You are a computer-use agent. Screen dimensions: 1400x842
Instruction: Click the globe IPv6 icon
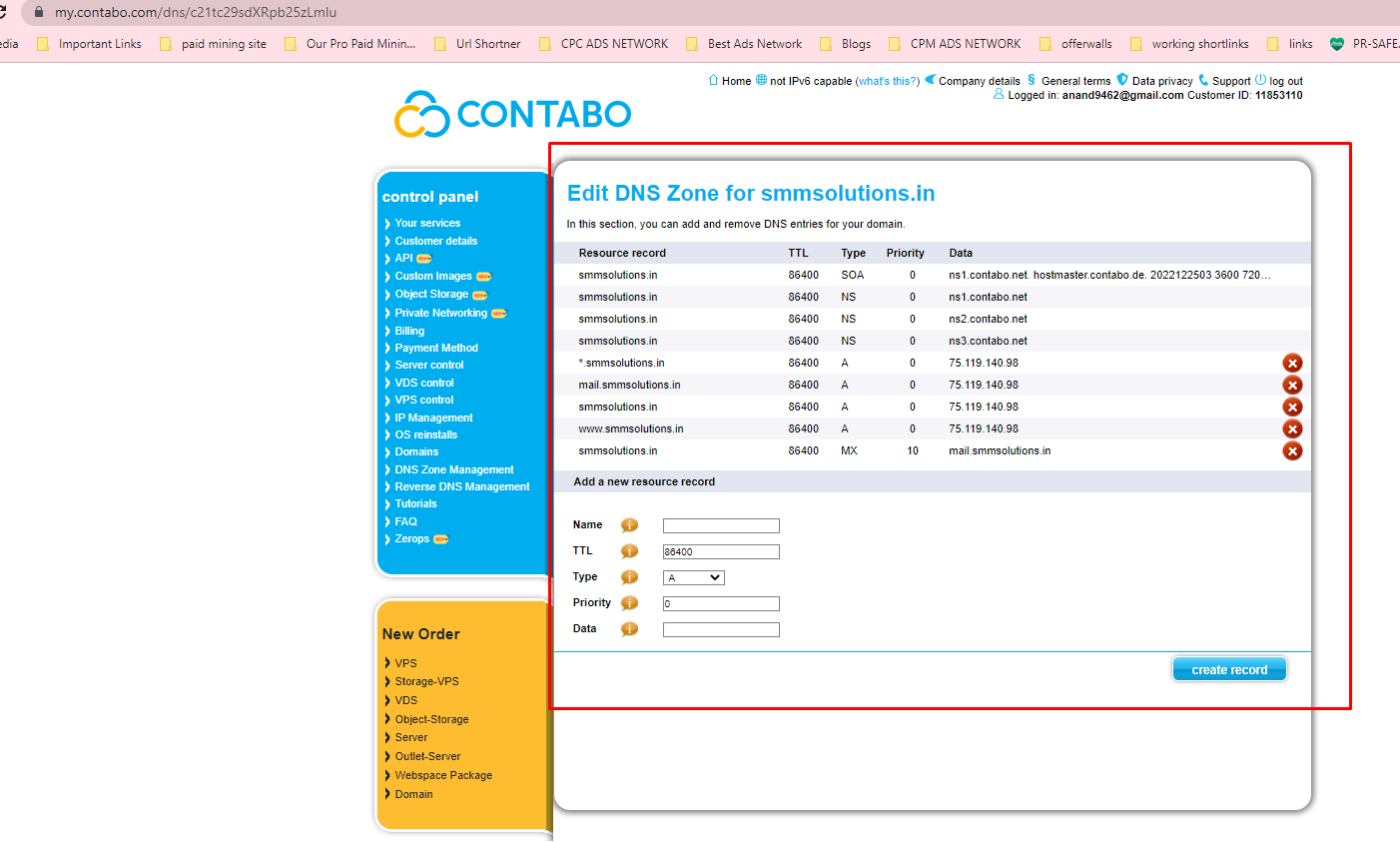point(761,80)
